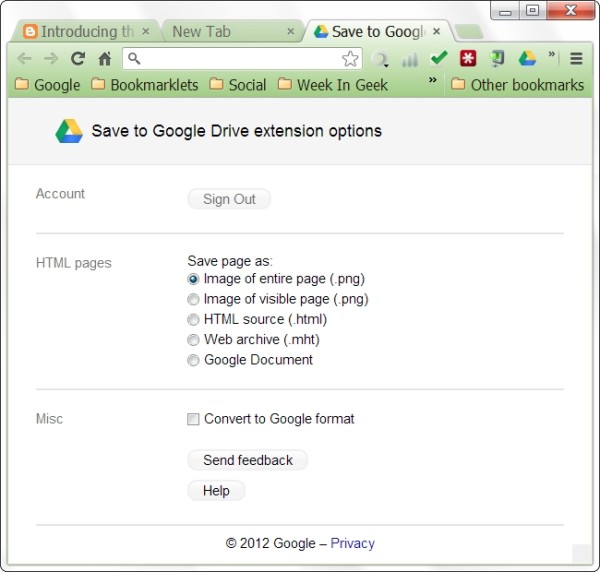The width and height of the screenshot is (600, 572).
Task: Select Image of entire page (.png)
Action: tap(193, 279)
